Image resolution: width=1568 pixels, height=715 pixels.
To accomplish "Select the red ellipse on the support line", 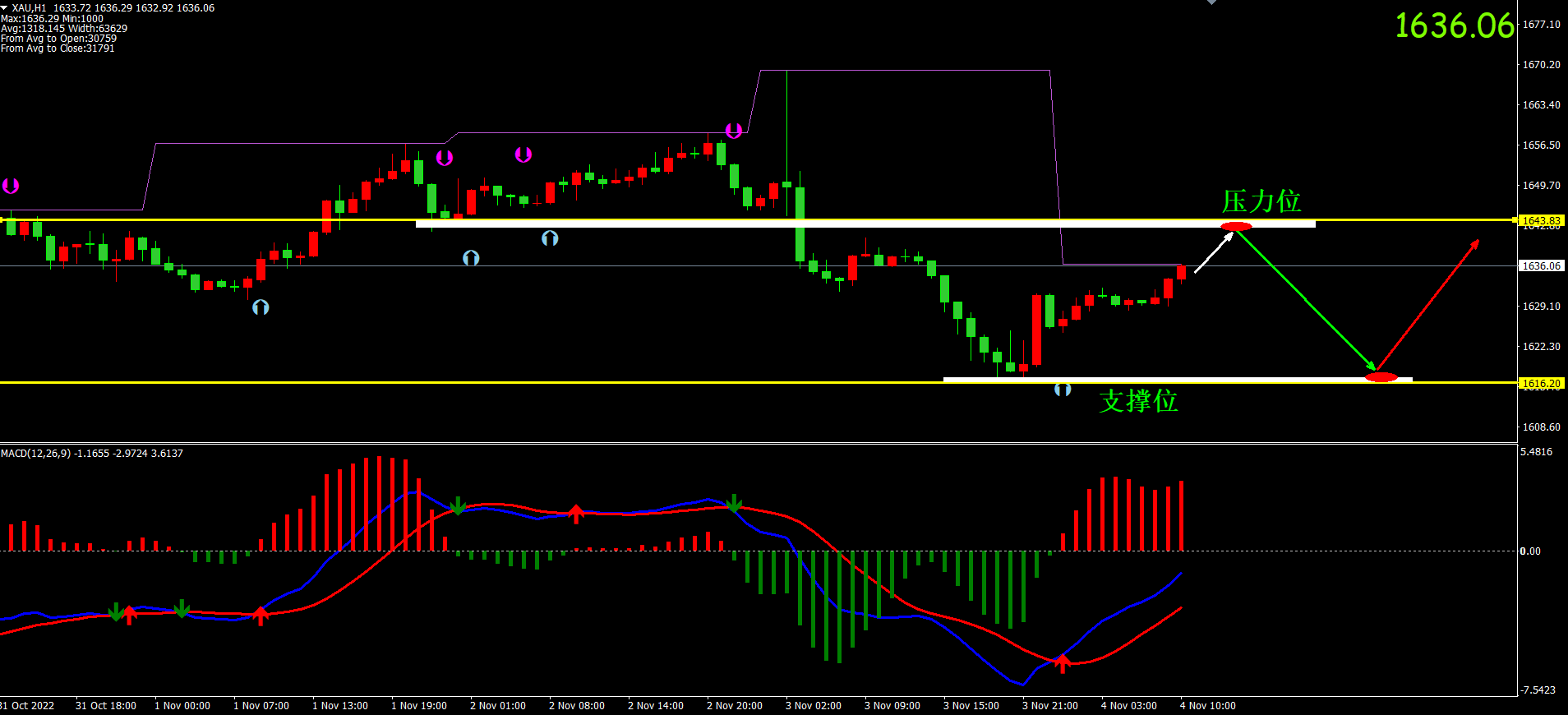I will click(x=1381, y=377).
